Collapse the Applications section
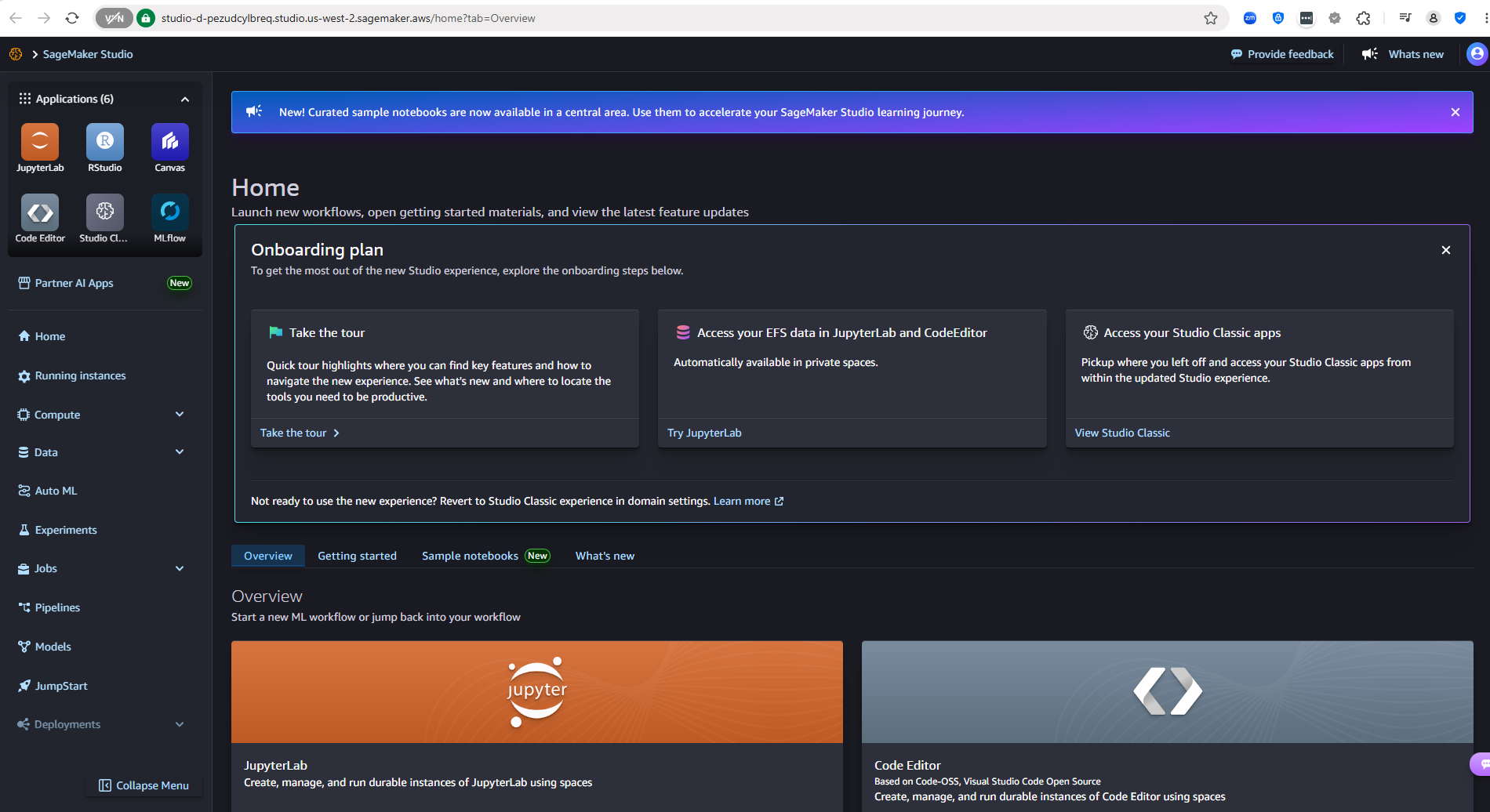Image resolution: width=1490 pixels, height=812 pixels. coord(185,100)
